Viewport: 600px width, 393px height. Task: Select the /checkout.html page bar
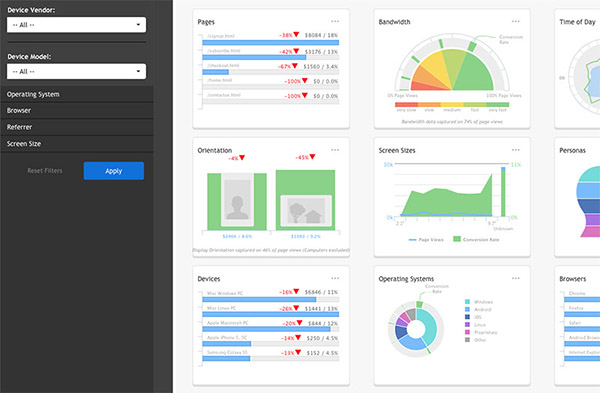tap(215, 72)
